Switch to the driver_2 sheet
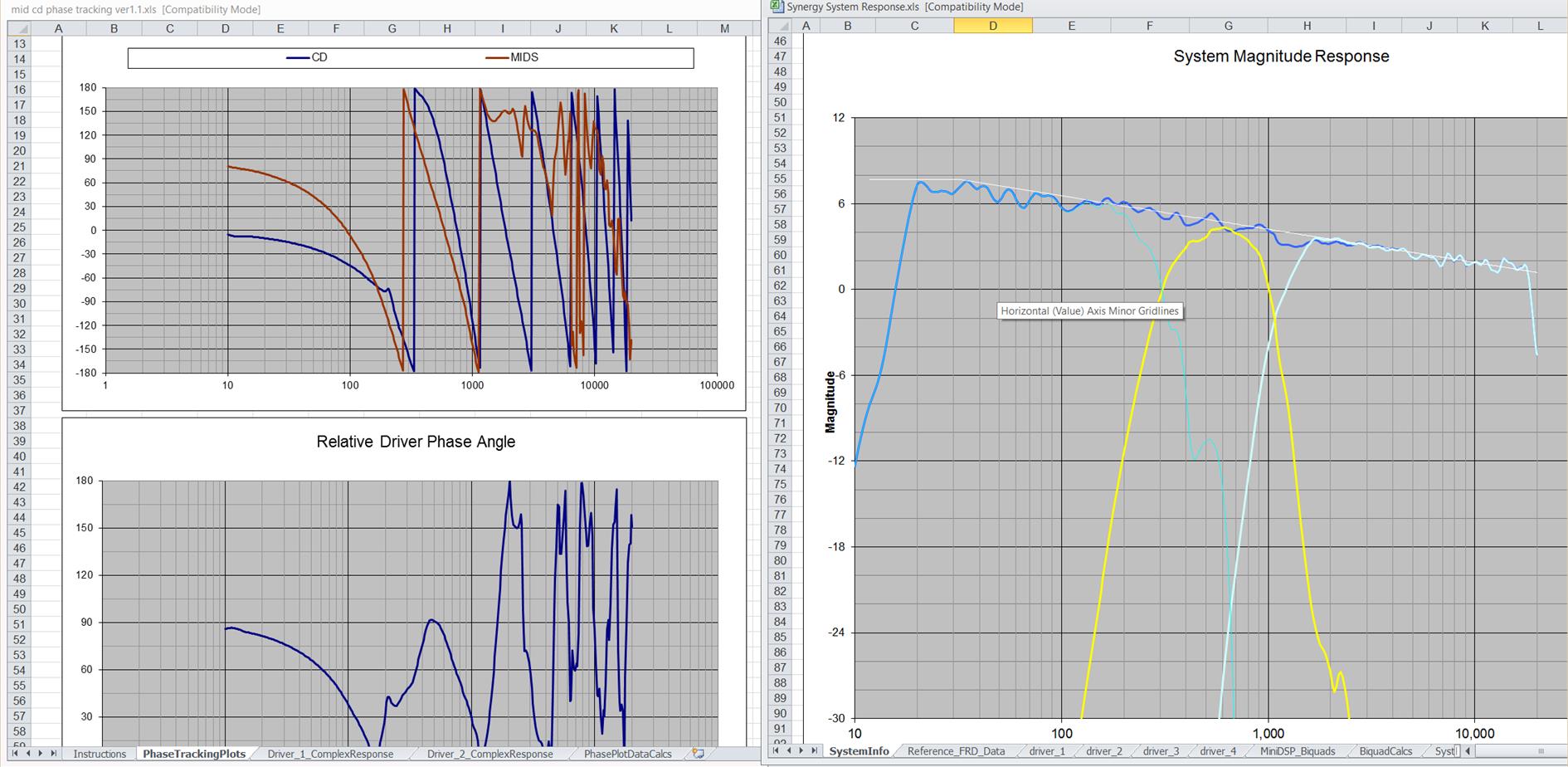Screen dimensions: 1568x767 1104,751
